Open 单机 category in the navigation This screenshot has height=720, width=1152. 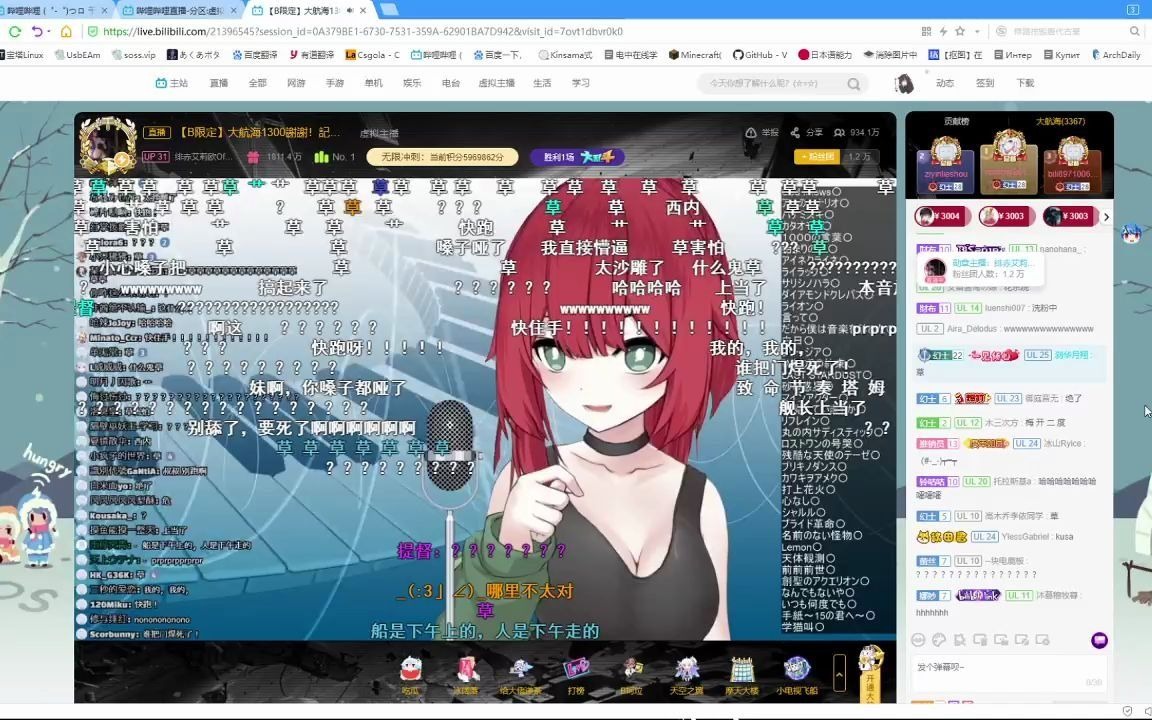pyautogui.click(x=373, y=83)
